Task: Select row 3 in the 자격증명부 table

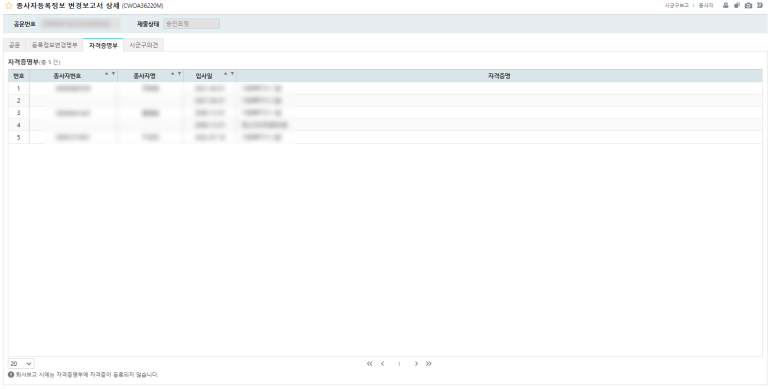Action: (385, 113)
